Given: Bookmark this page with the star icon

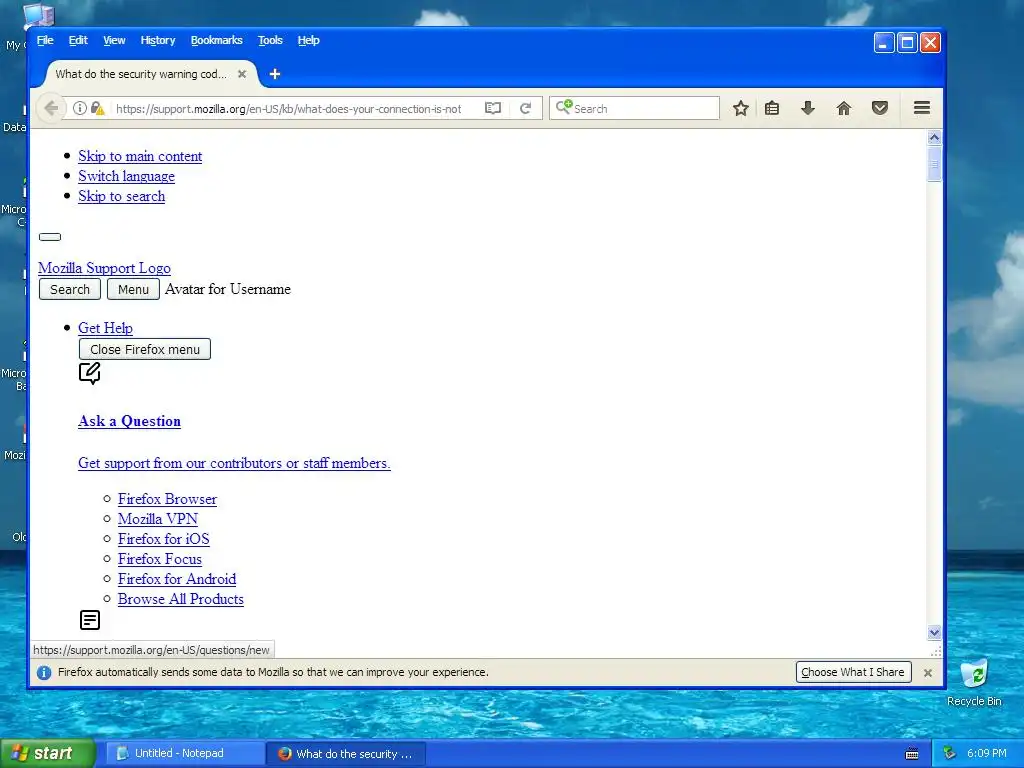Looking at the screenshot, I should coord(741,108).
